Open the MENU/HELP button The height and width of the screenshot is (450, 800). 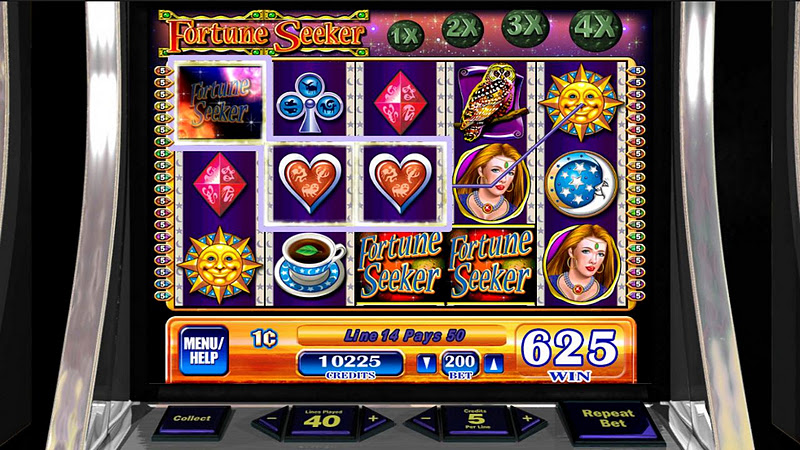pyautogui.click(x=204, y=351)
